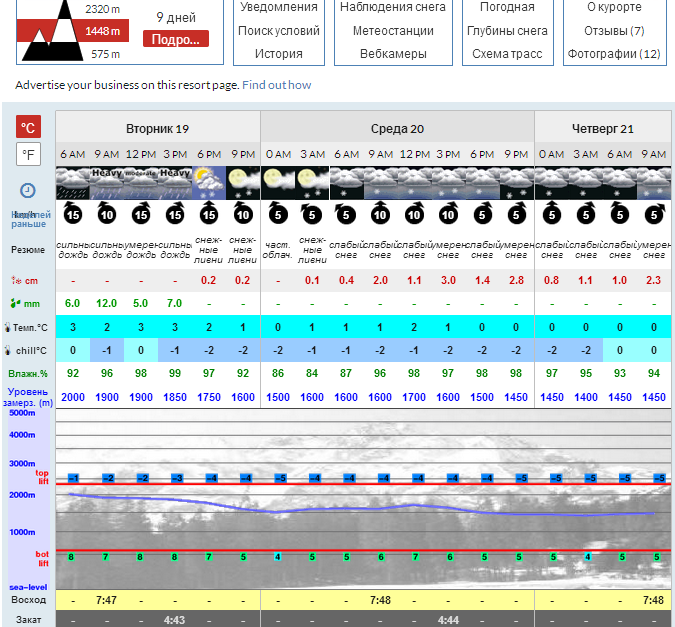This screenshot has height=627, width=675.
Task: Click Thursday 9 AM moderate snow icon
Action: 654,183
